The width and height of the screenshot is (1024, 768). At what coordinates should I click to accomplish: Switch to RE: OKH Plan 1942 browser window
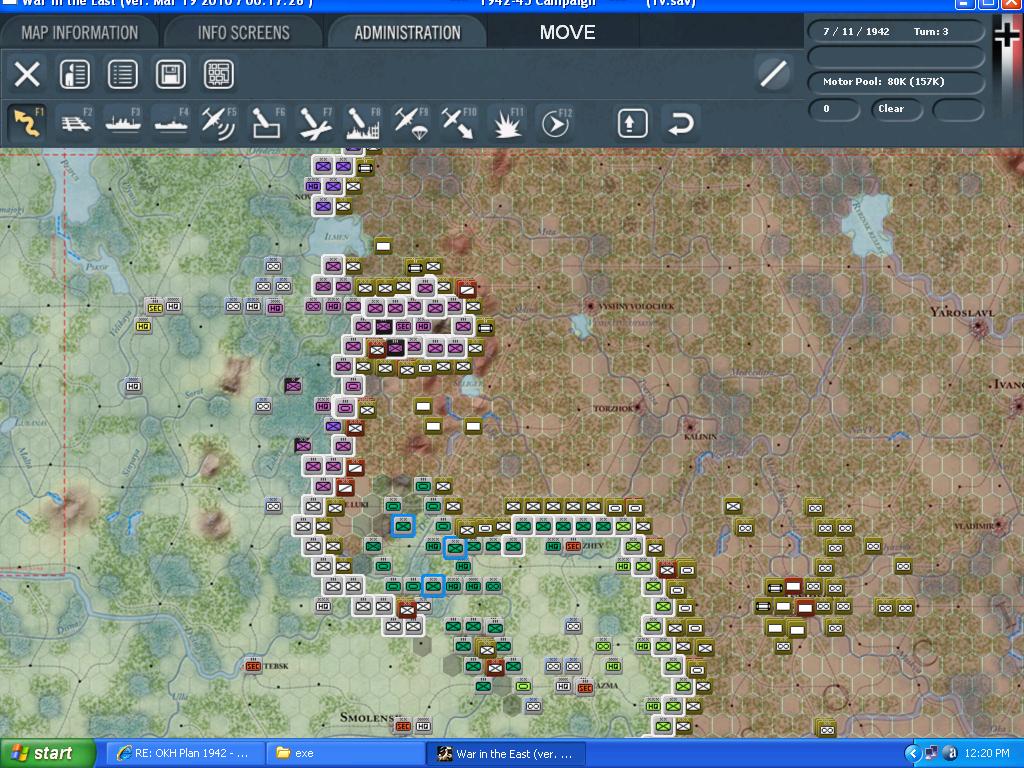click(x=184, y=754)
